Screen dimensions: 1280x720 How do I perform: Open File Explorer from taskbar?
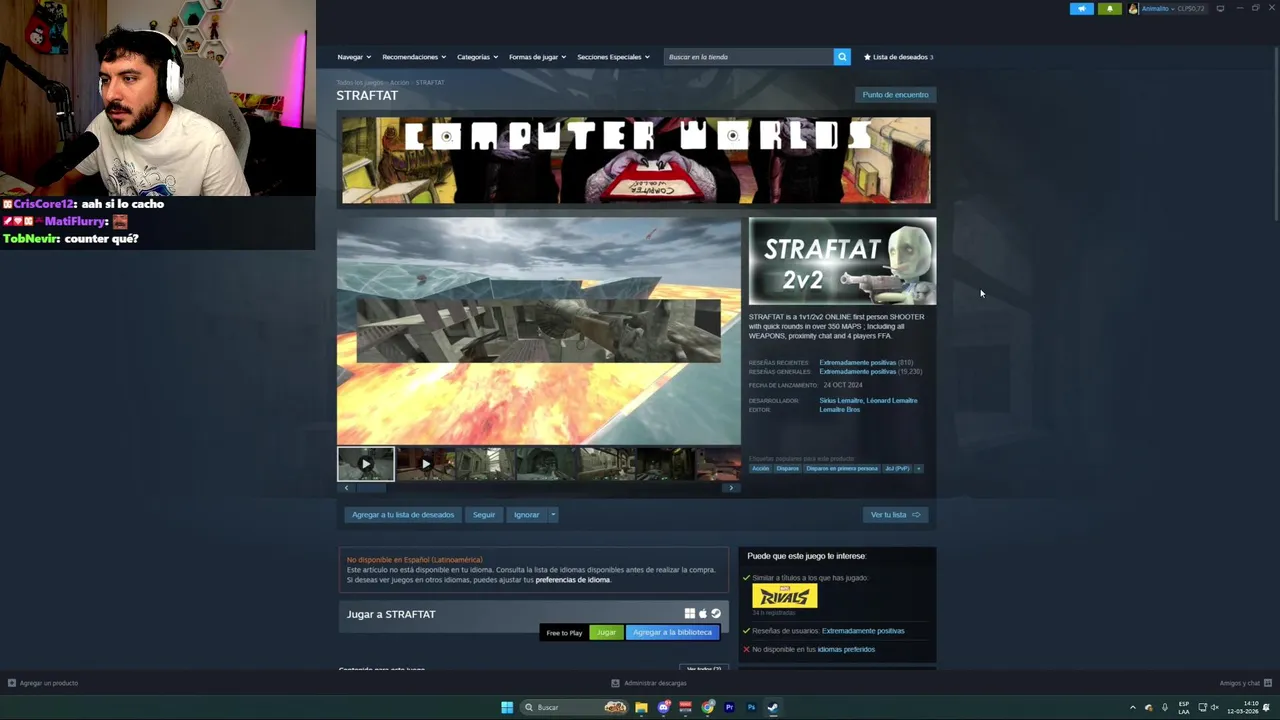(x=641, y=707)
